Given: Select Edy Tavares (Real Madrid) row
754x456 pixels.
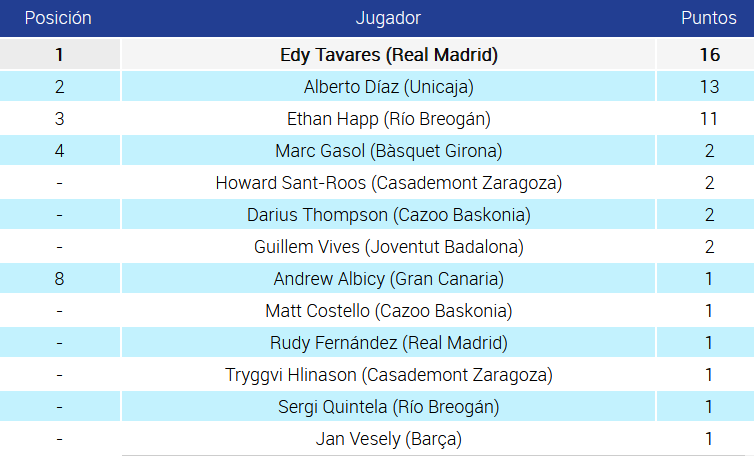Looking at the screenshot, I should click(388, 55).
